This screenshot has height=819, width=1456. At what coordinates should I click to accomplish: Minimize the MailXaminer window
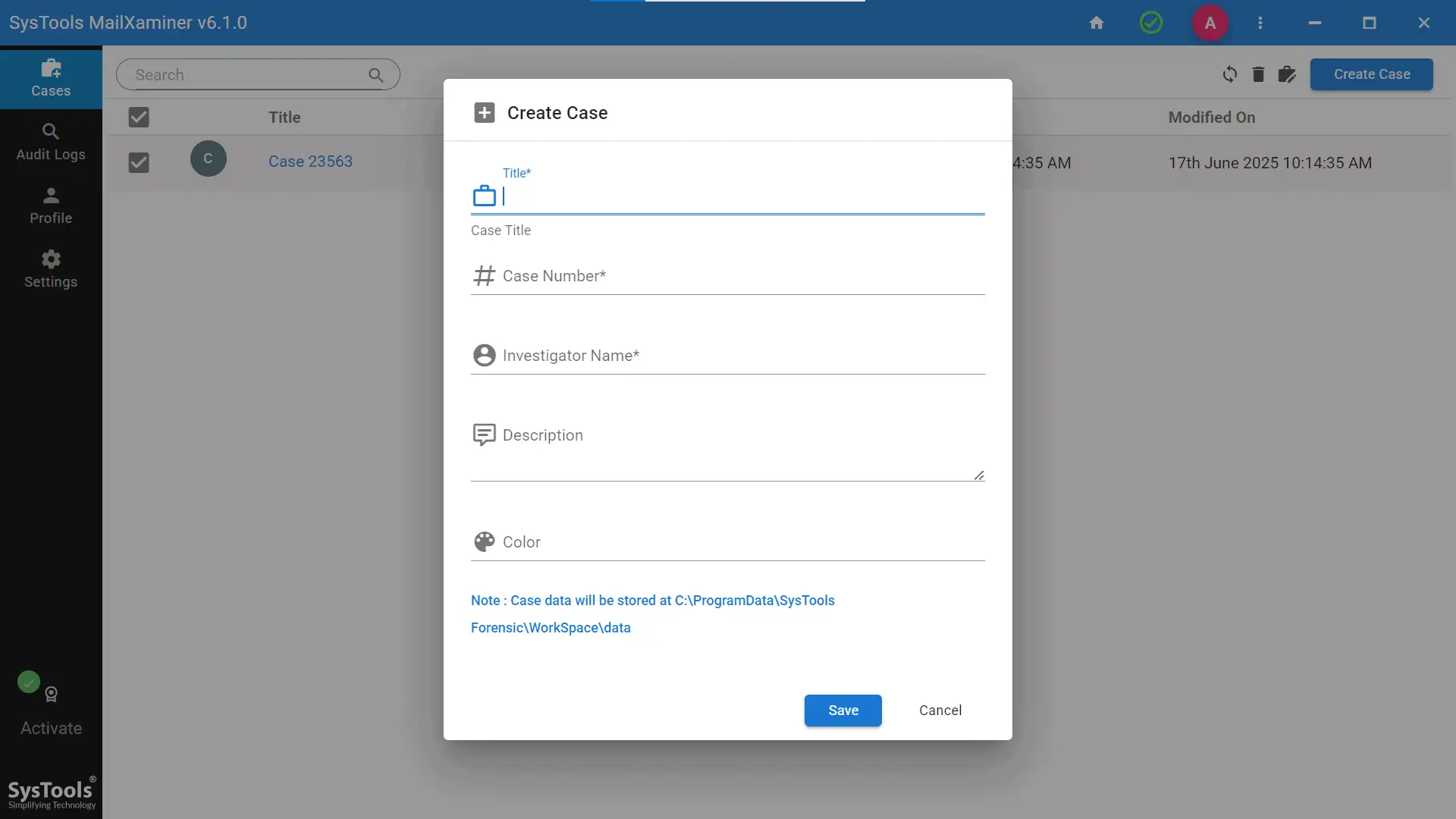pos(1315,23)
